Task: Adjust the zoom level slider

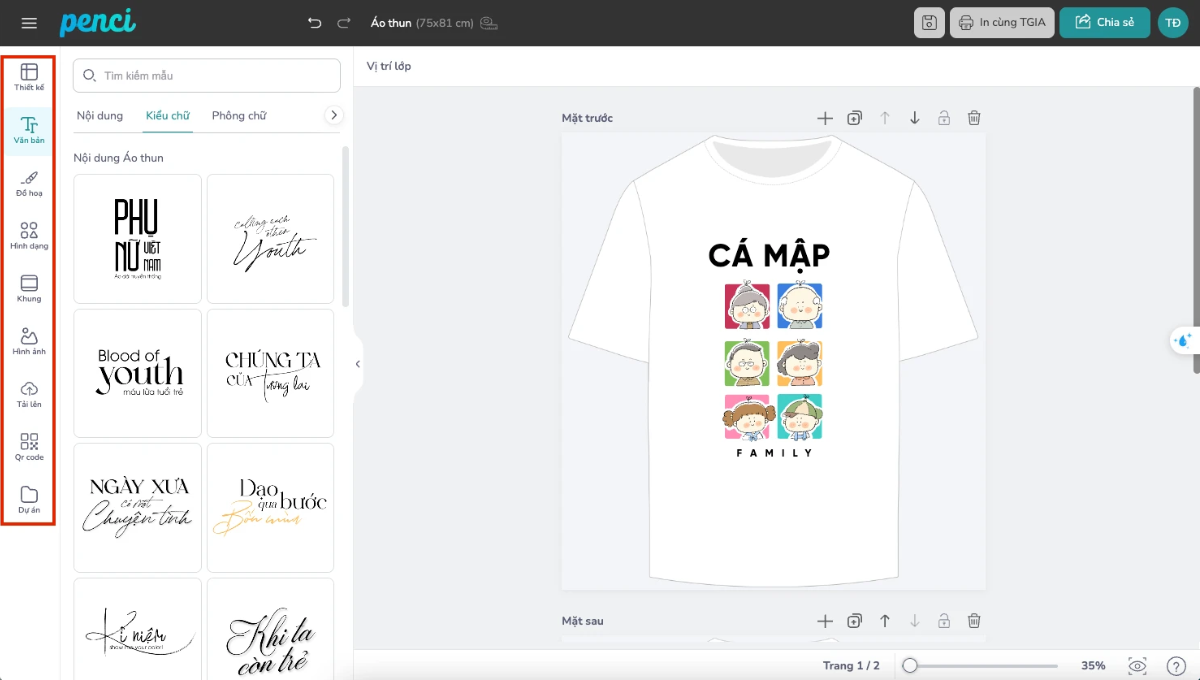Action: [x=910, y=666]
